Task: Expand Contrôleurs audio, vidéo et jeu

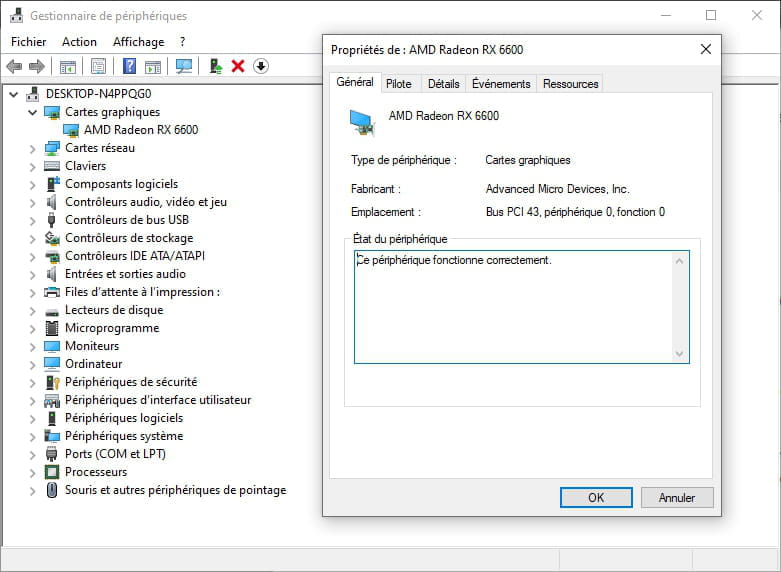Action: [x=33, y=202]
